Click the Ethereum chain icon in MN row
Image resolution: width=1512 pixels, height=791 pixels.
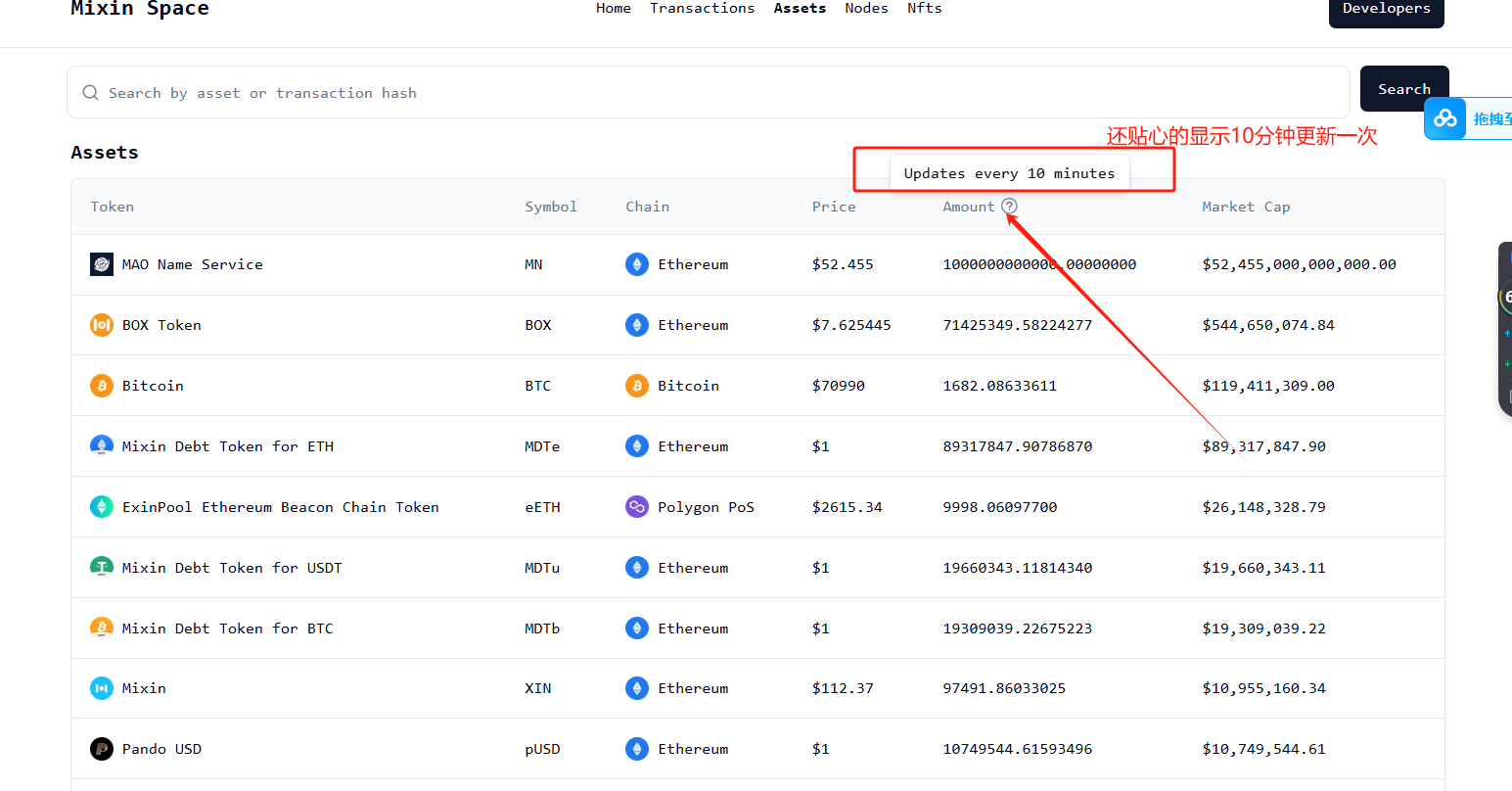tap(637, 264)
